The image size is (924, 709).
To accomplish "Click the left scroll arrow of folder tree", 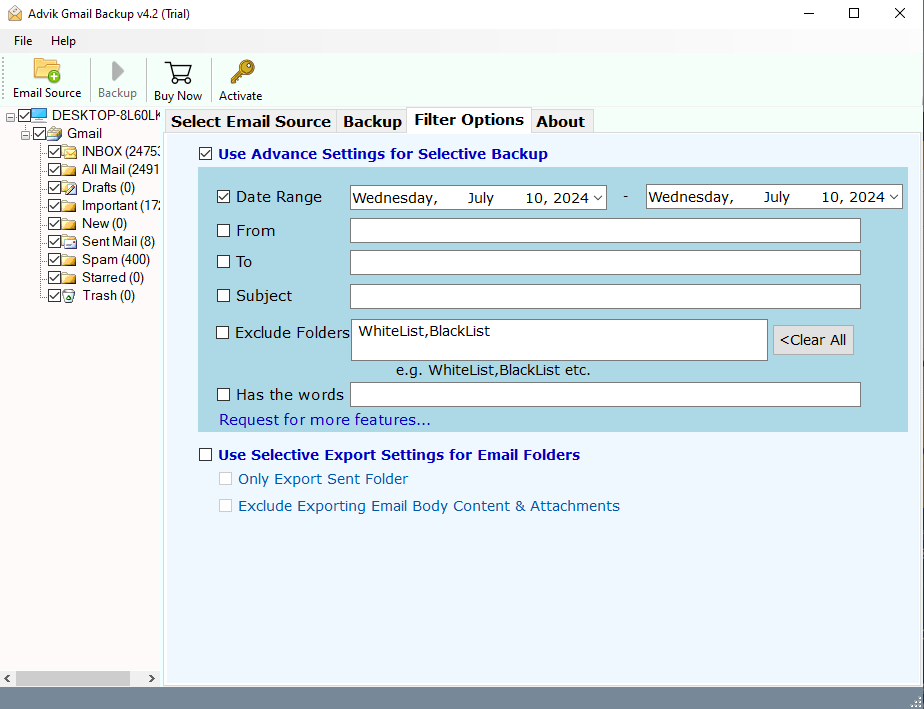I will click(7, 678).
